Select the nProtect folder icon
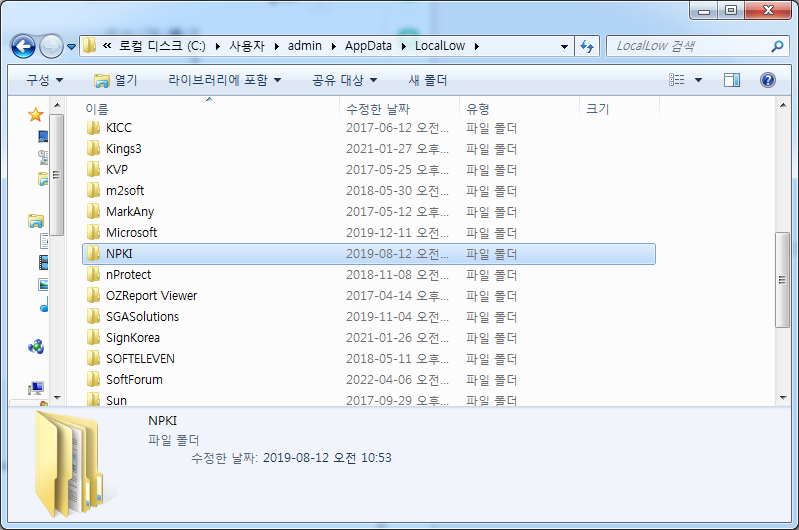 [x=93, y=274]
